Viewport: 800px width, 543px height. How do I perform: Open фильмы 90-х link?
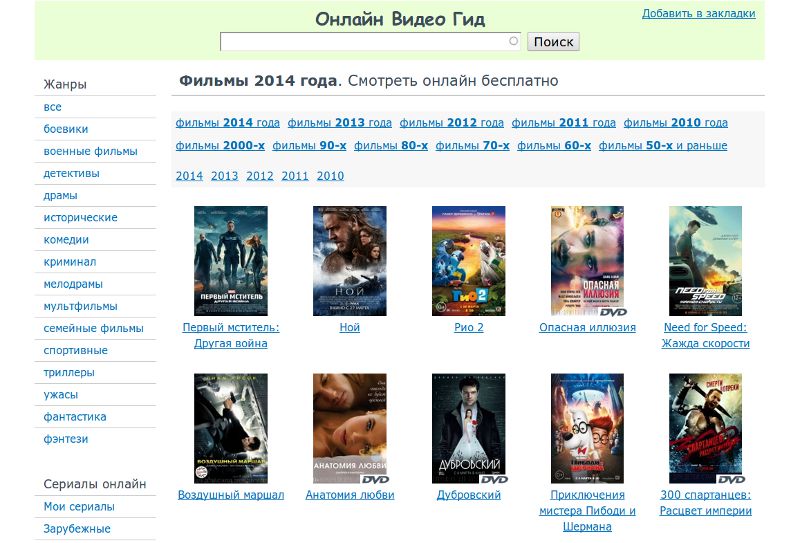[x=309, y=145]
